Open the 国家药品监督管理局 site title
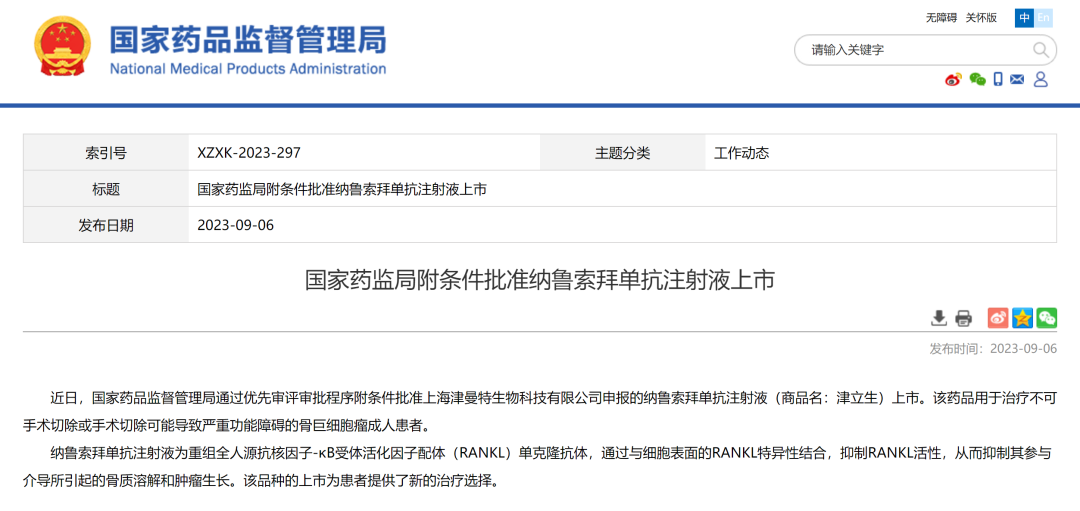1080x511 pixels. click(248, 39)
